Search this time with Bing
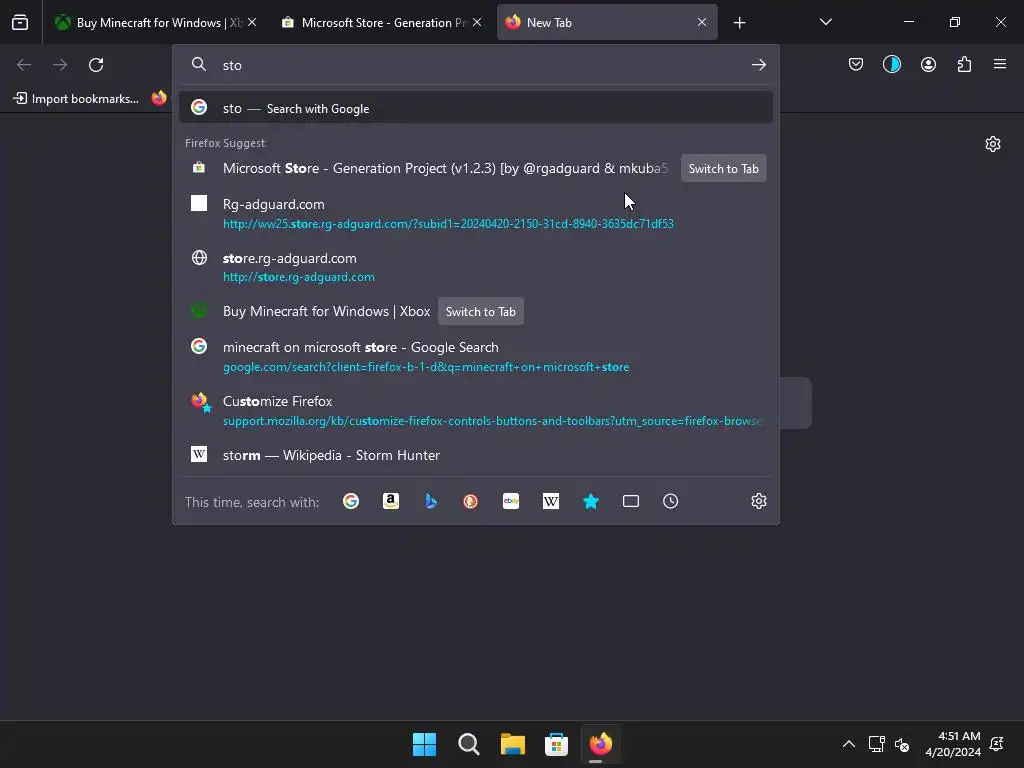 (x=430, y=502)
